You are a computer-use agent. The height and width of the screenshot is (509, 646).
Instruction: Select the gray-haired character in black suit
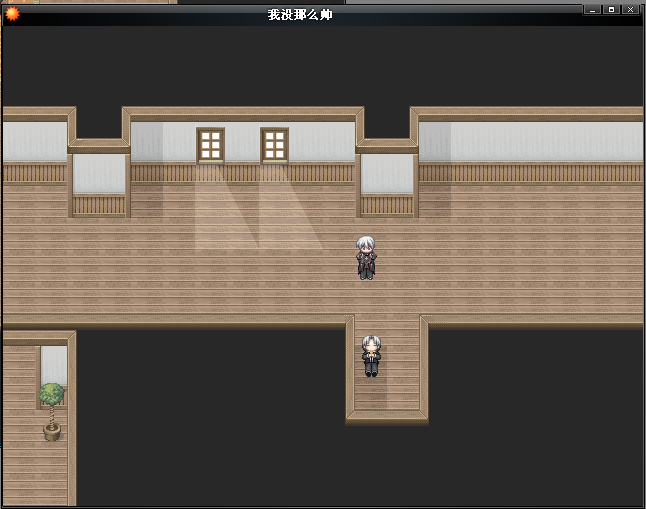coord(371,356)
